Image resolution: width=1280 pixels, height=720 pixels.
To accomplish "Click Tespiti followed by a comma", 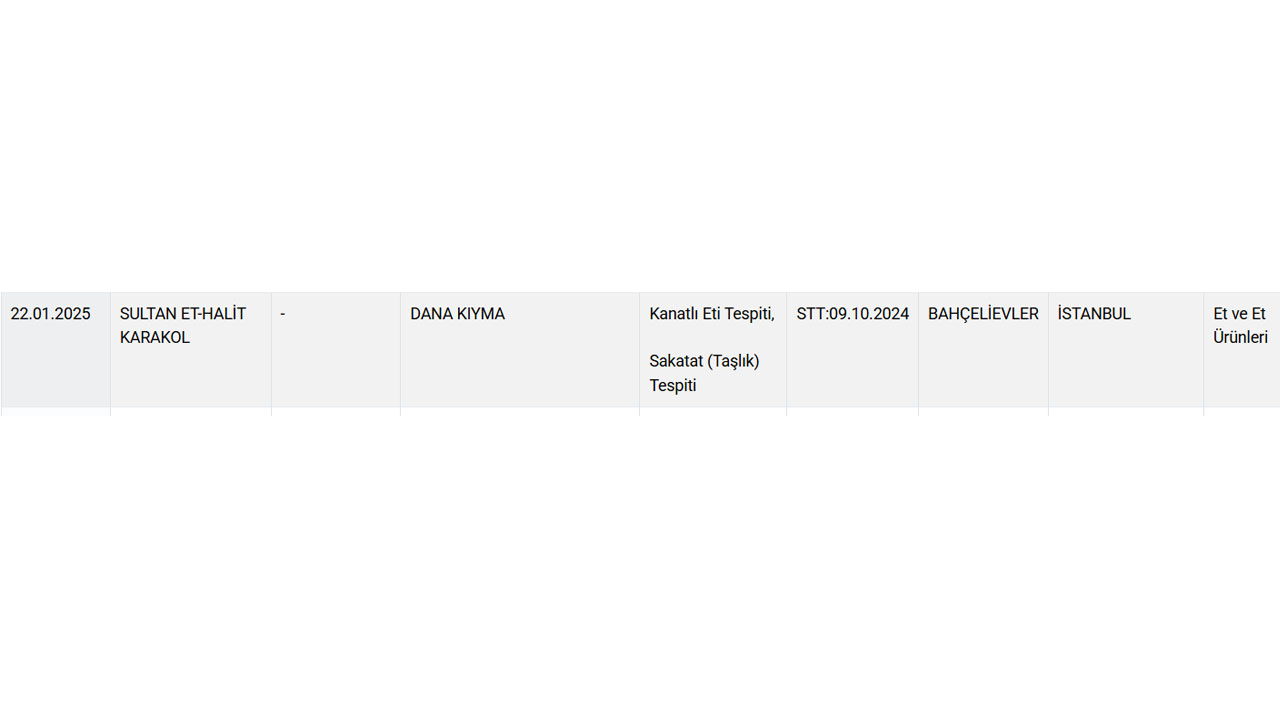I will pos(751,314).
